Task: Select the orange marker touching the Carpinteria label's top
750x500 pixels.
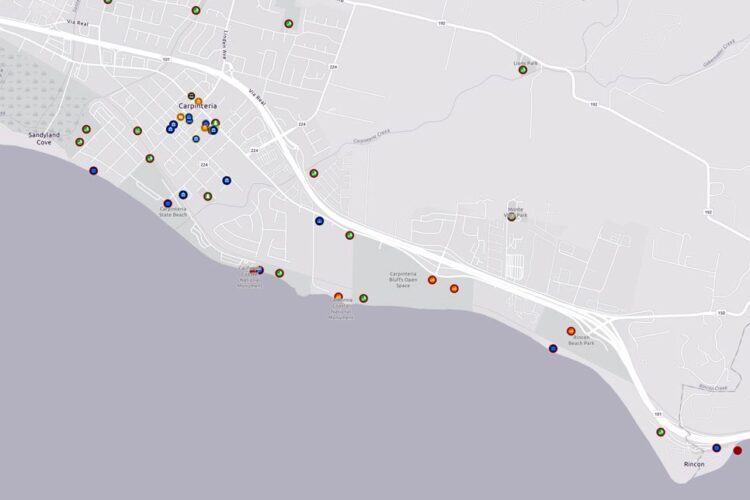Action: tap(199, 101)
